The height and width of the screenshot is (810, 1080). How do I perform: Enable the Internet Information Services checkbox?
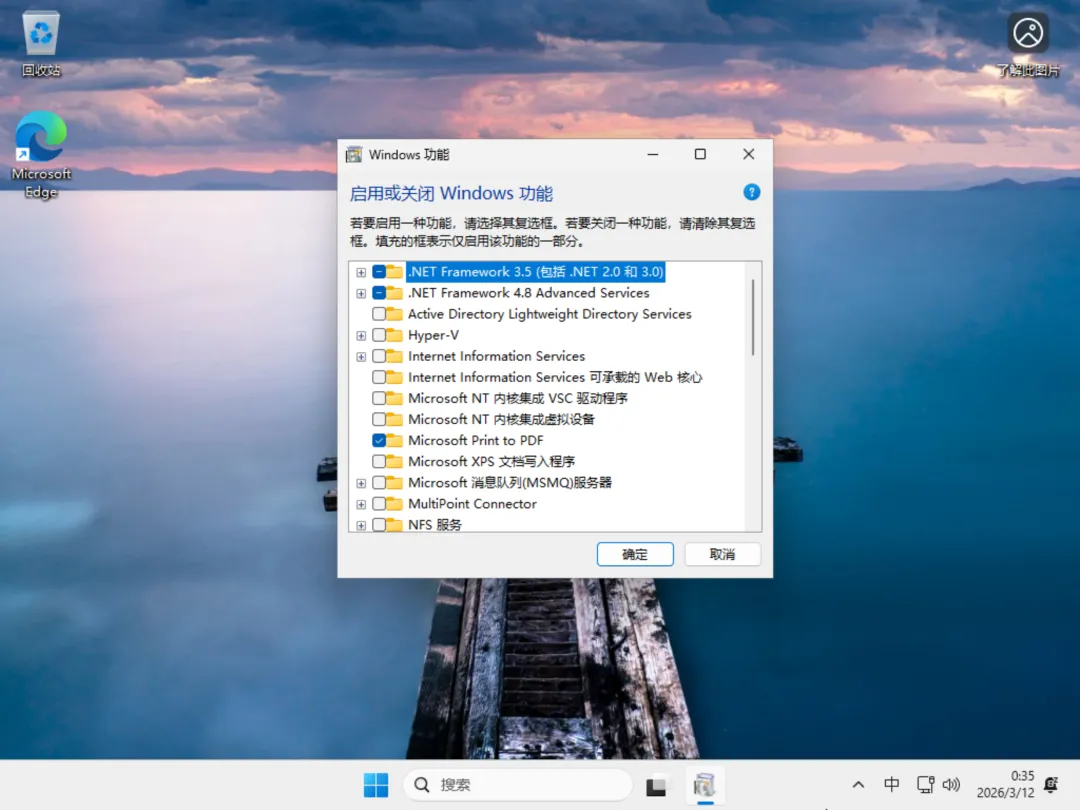point(379,356)
